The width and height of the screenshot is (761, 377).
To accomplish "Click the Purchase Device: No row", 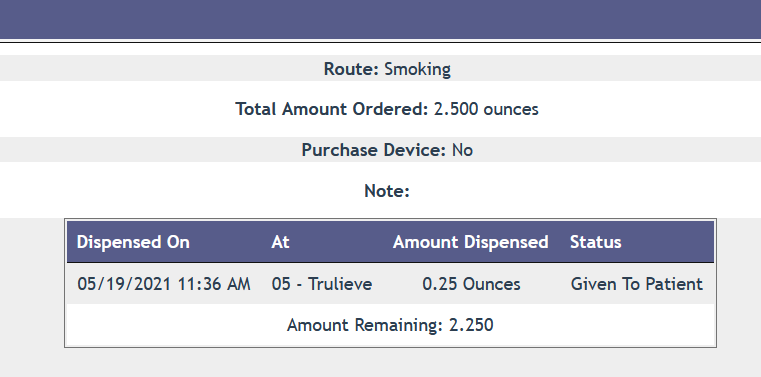I will coord(380,150).
